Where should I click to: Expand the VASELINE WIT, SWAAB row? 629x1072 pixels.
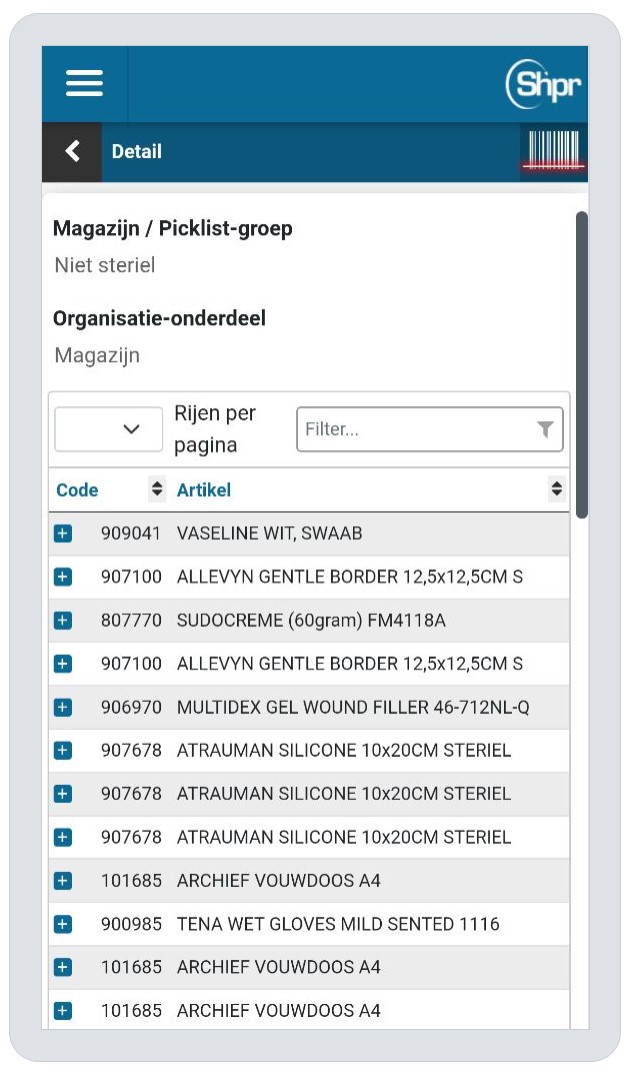pos(63,534)
